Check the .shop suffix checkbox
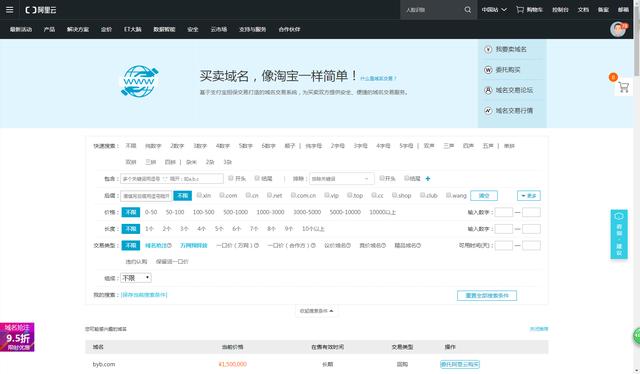640x374 pixels. coord(394,195)
